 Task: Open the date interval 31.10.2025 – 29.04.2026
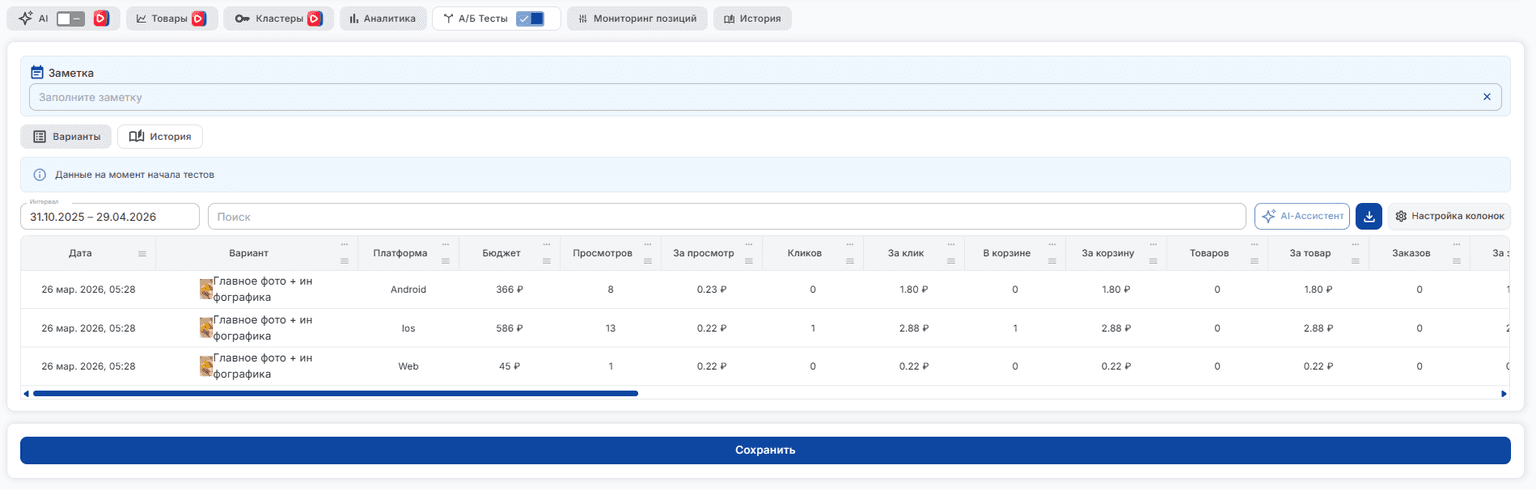(110, 216)
